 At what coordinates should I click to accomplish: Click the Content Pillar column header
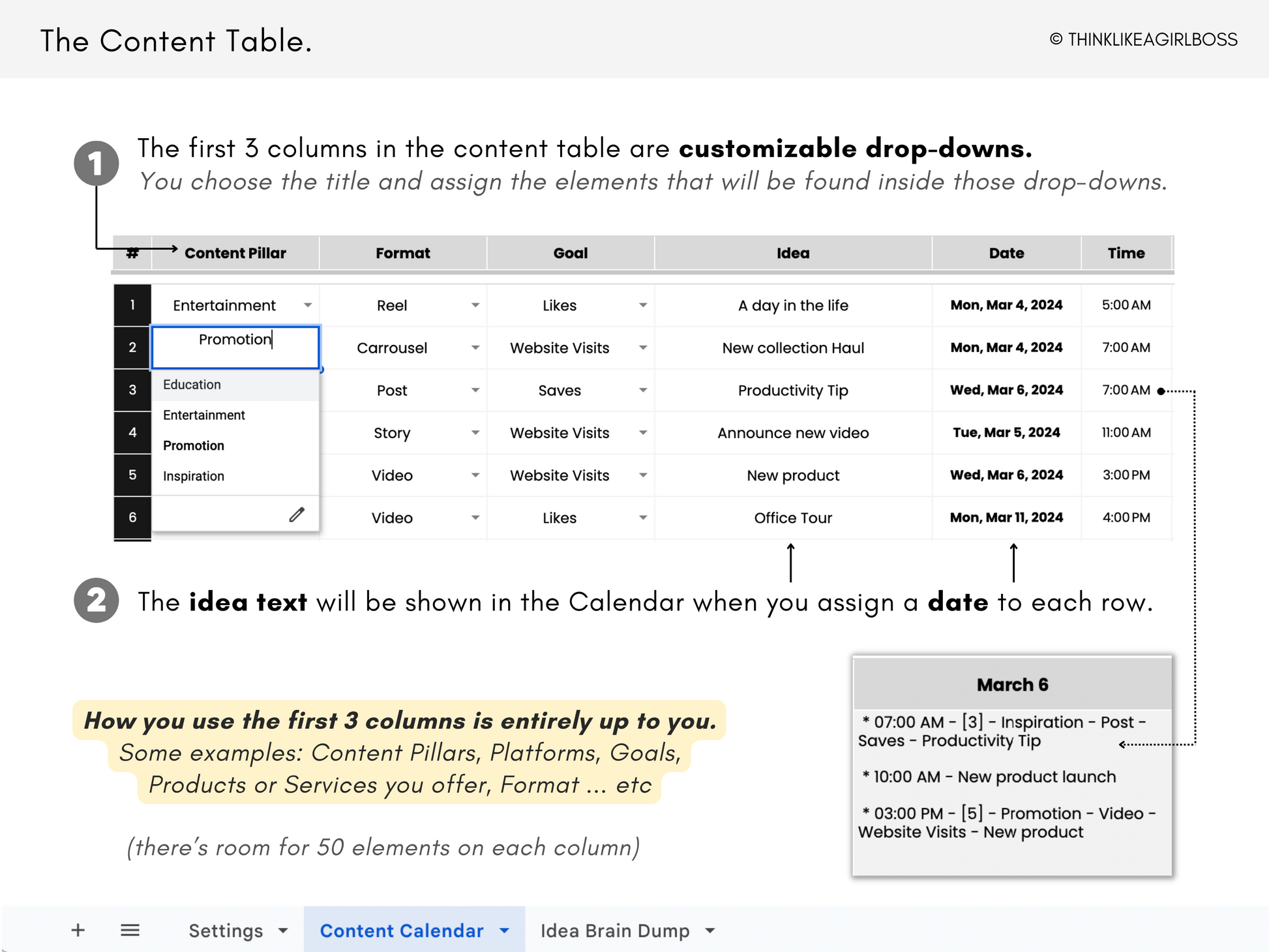pos(235,253)
